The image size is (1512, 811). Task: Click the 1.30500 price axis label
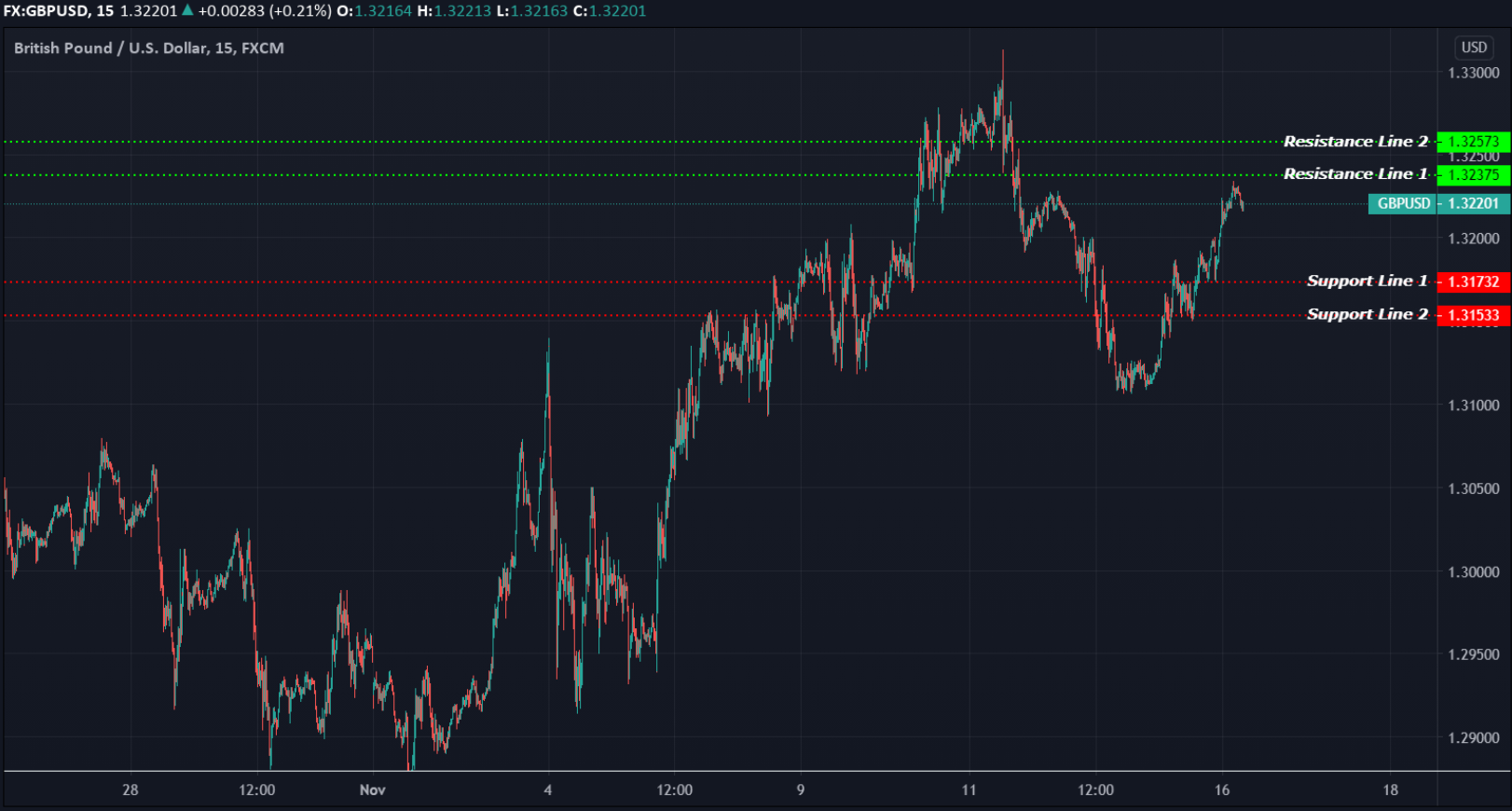click(1473, 488)
